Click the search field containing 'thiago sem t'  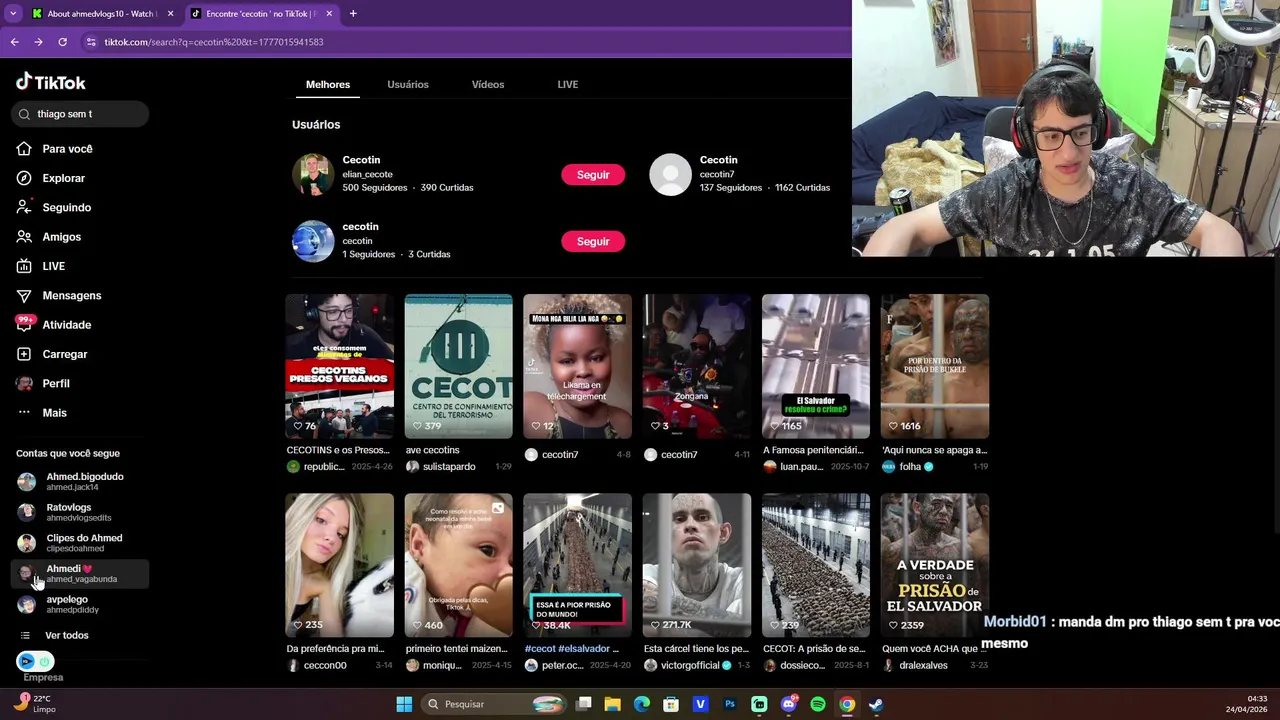82,114
